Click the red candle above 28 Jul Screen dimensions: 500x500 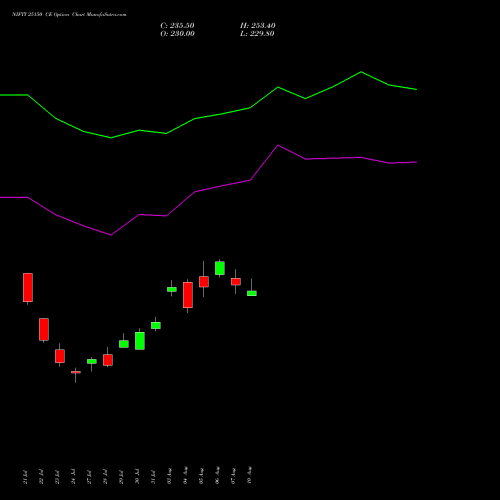108,360
